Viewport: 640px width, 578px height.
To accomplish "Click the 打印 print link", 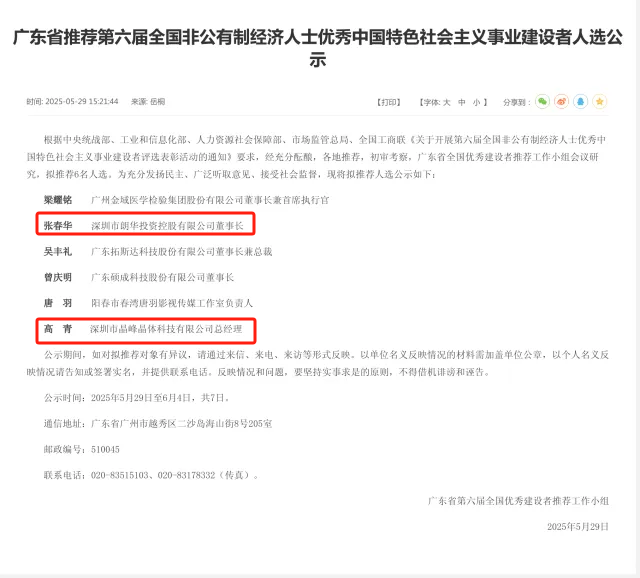I will tap(388, 102).
